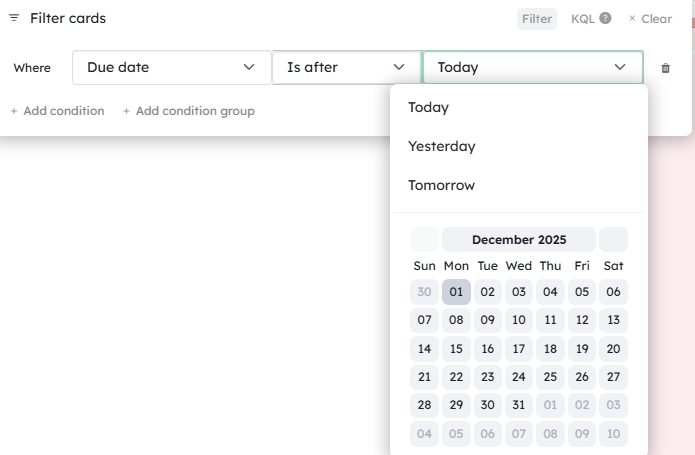This screenshot has width=695, height=455.
Task: Select Today from the date options
Action: 428,107
